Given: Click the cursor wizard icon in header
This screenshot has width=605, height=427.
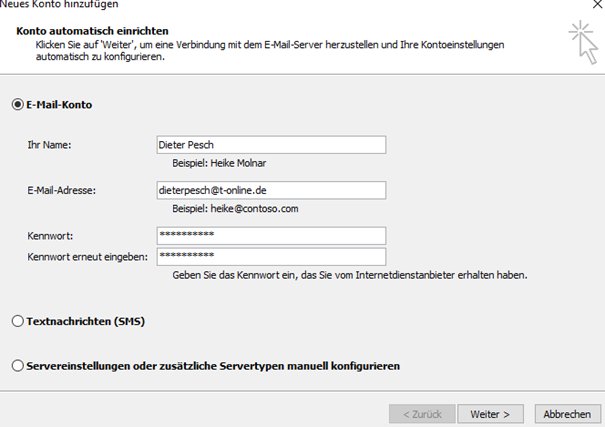Looking at the screenshot, I should [x=583, y=42].
